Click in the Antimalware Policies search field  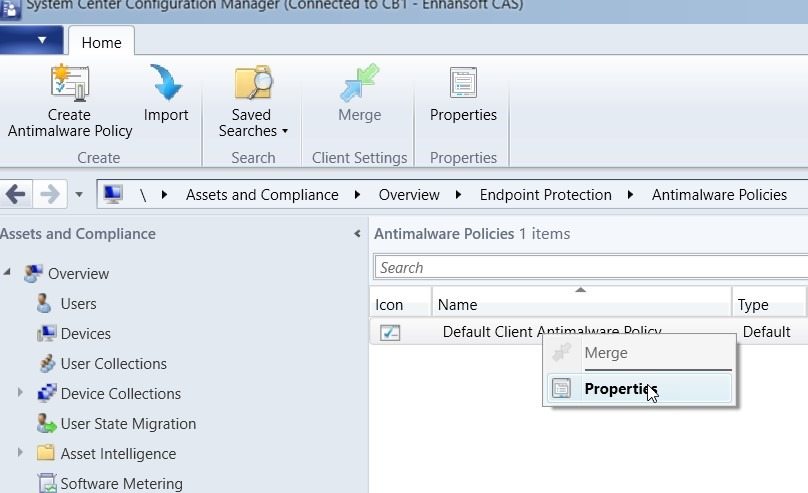click(591, 267)
